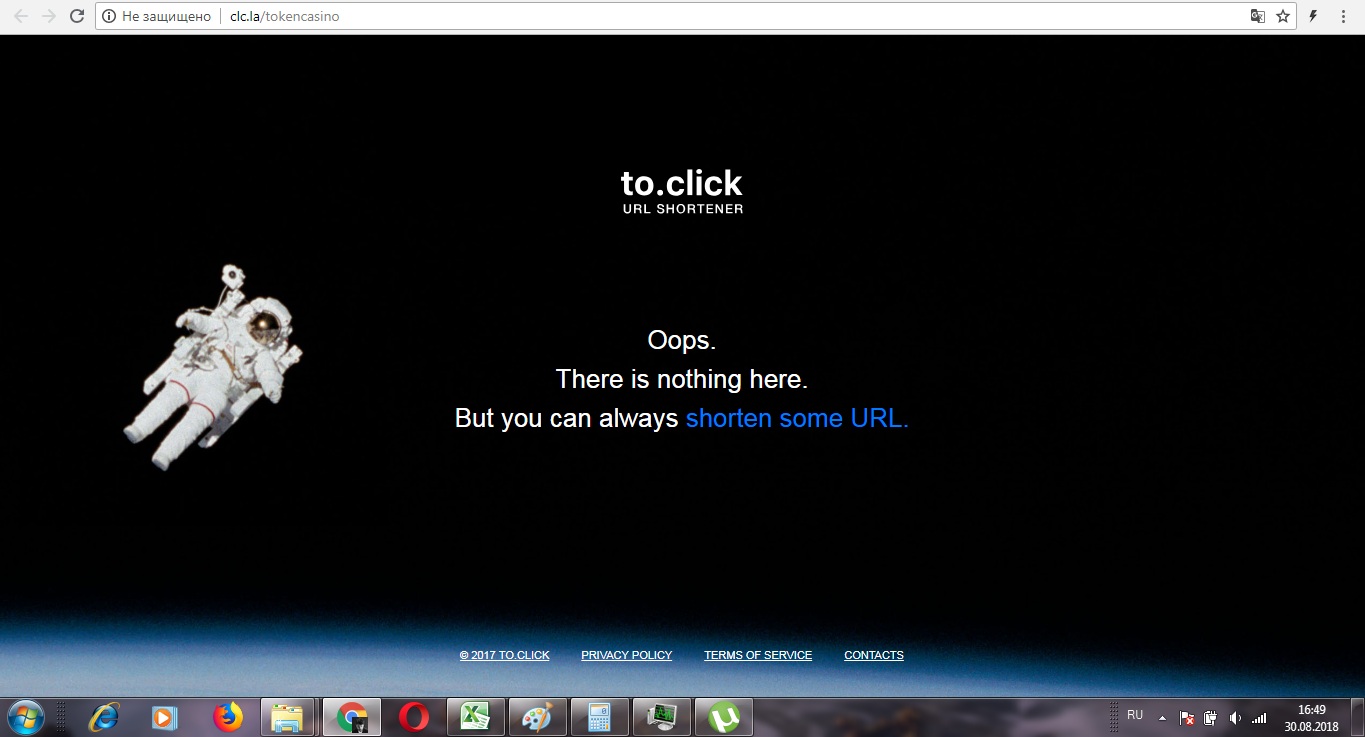This screenshot has height=737, width=1365.
Task: Switch to Chrome taskbar button
Action: pos(351,717)
